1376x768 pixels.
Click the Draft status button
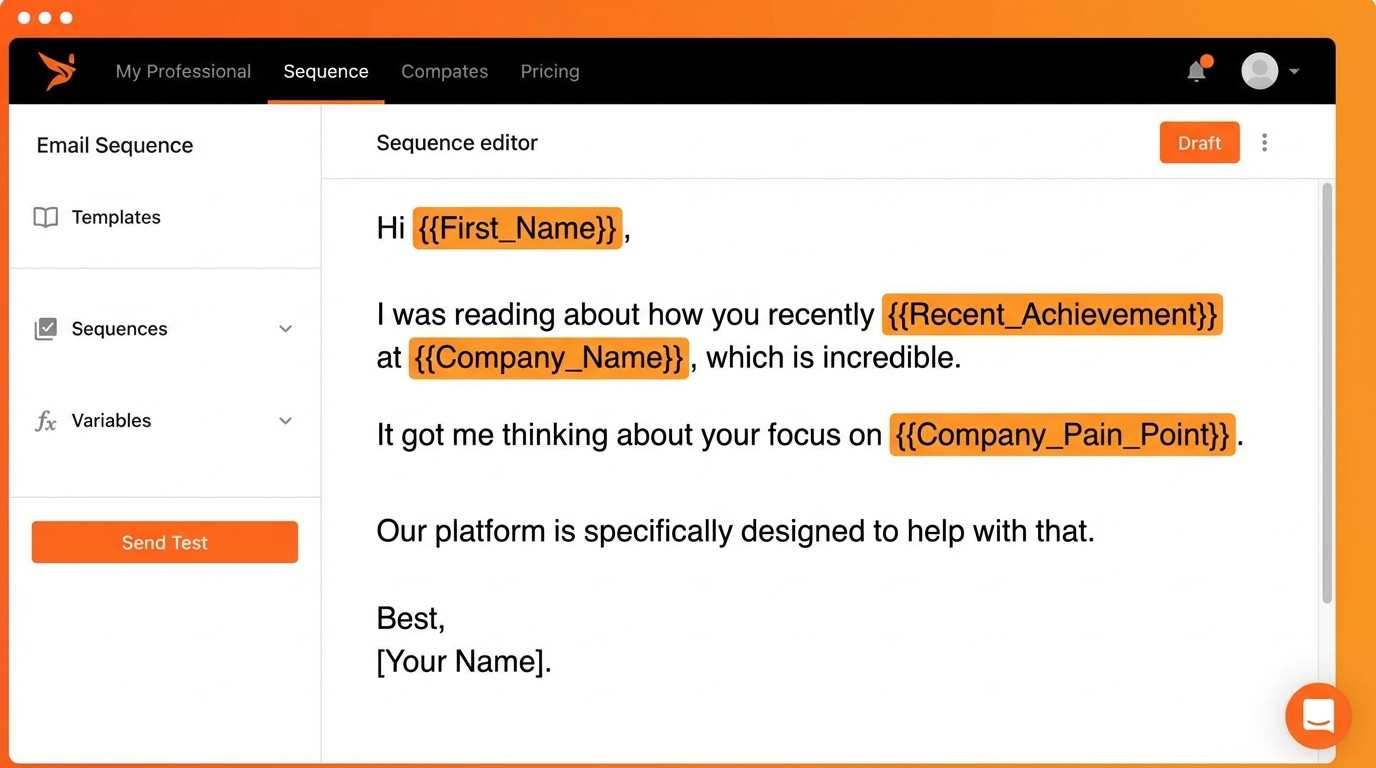1199,143
